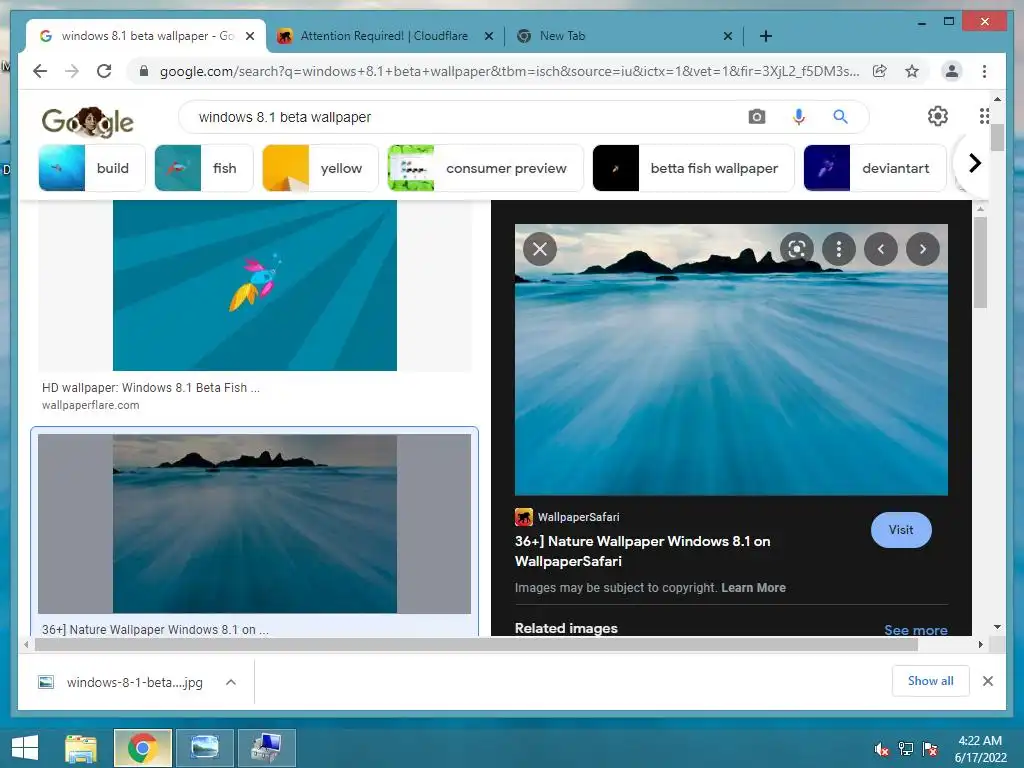Screen dimensions: 1024x768
Task: Open the 36+ Nature Wallpaper Windows 8.1 title link
Action: pos(643,551)
